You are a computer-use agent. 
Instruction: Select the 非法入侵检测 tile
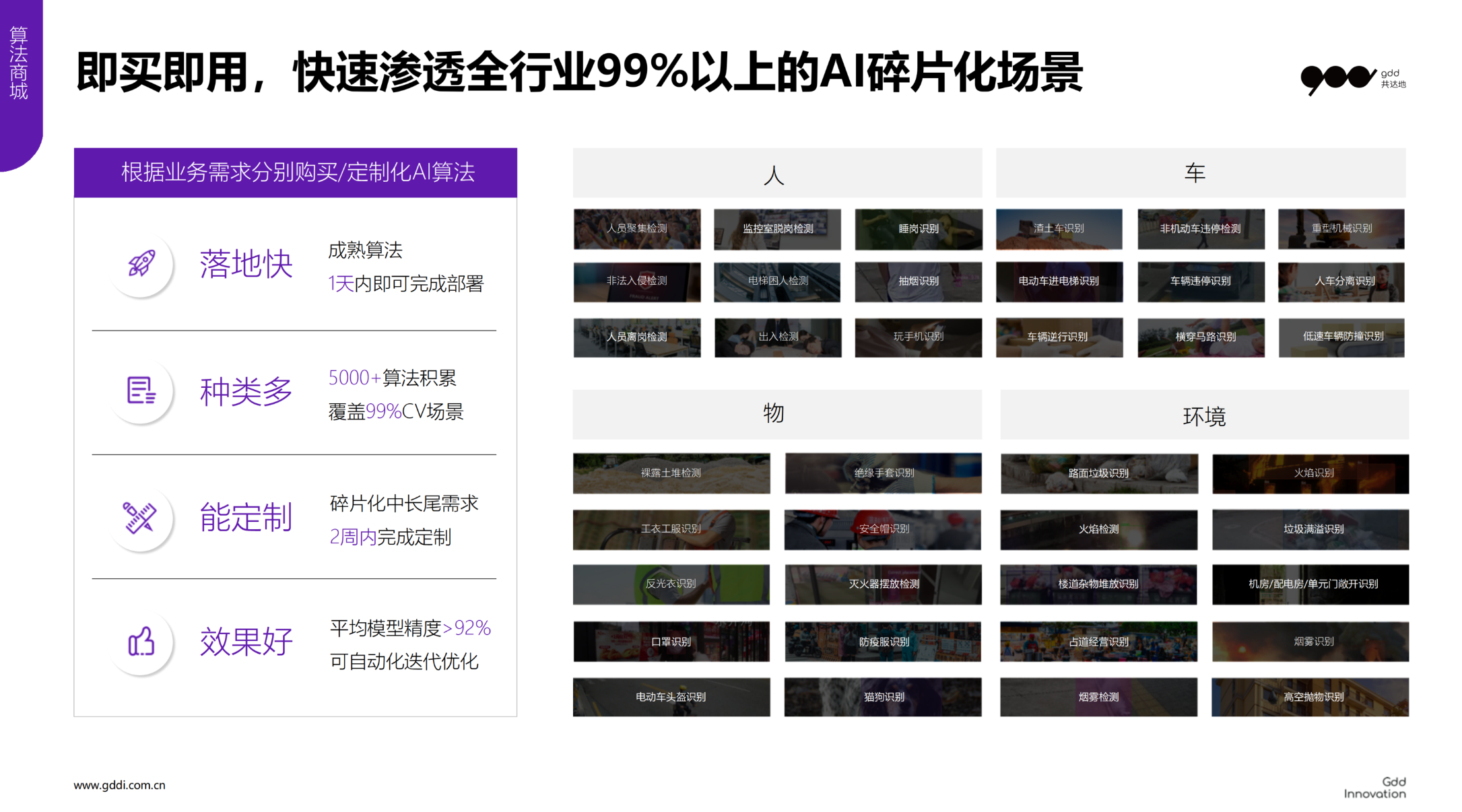(x=637, y=281)
